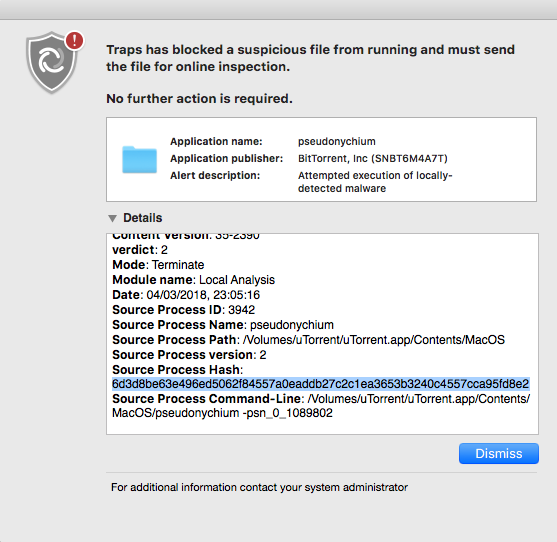This screenshot has height=542, width=557.
Task: Click the Alert description malware text
Action: coord(375,181)
